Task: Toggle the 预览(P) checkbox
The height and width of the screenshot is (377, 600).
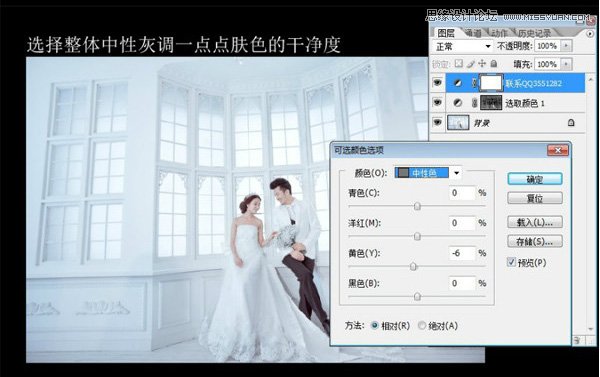Action: tap(511, 262)
